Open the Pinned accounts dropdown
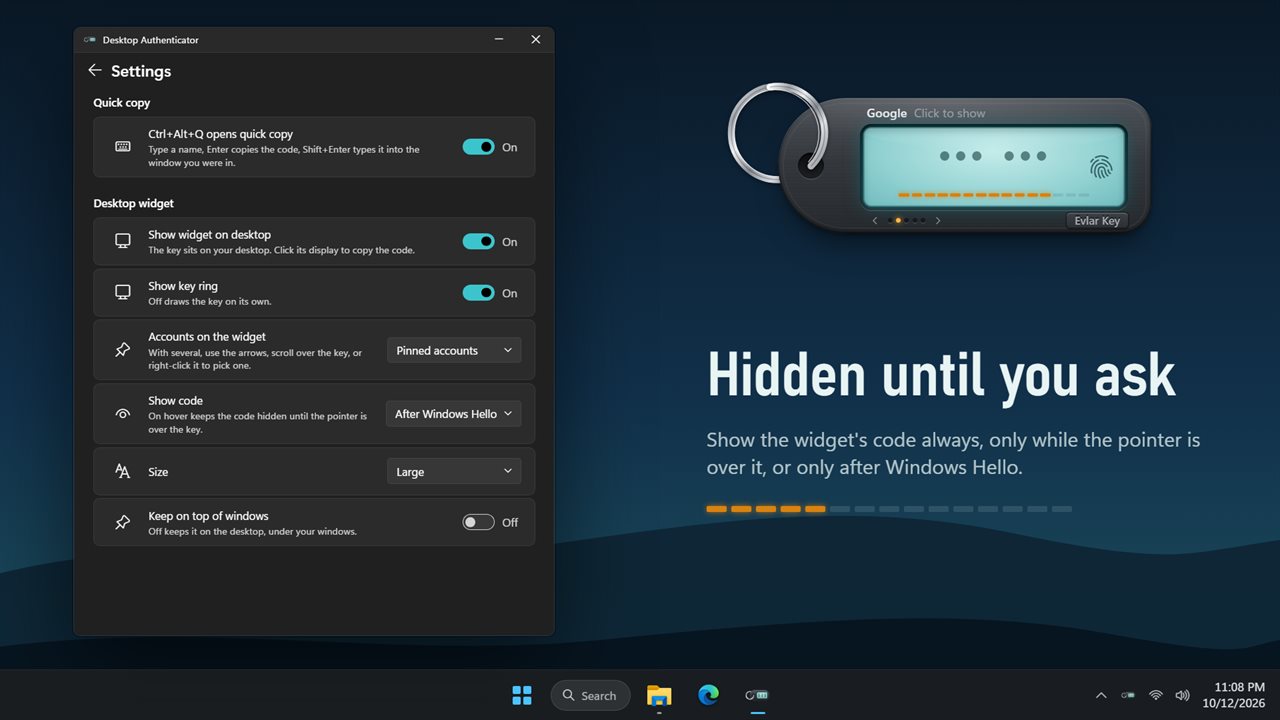1280x720 pixels. click(x=454, y=350)
